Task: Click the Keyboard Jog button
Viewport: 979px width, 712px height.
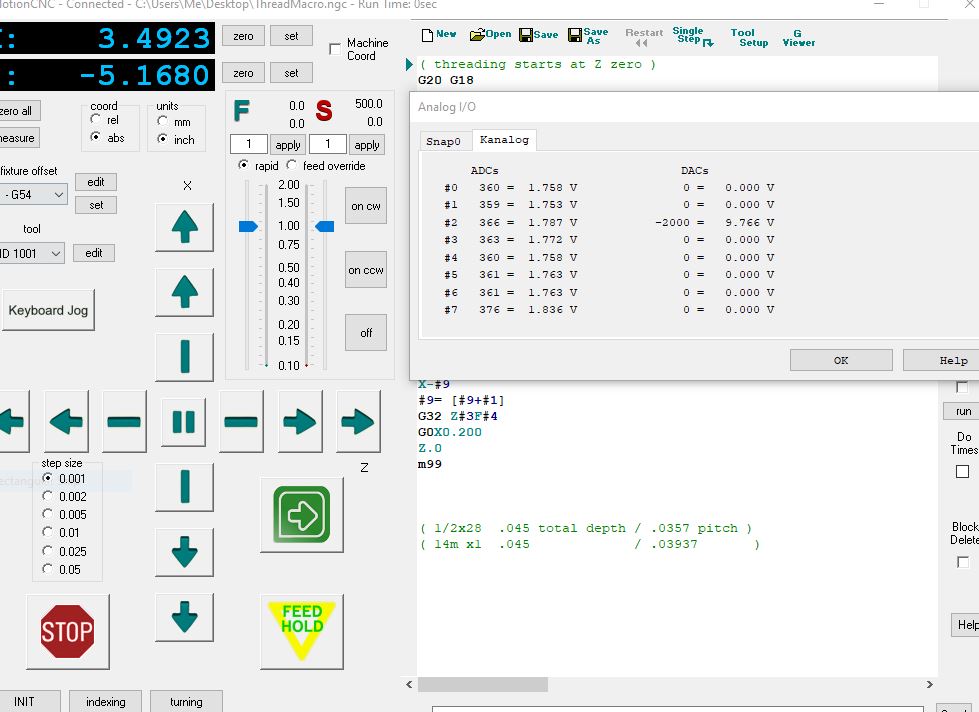Action: pyautogui.click(x=48, y=310)
